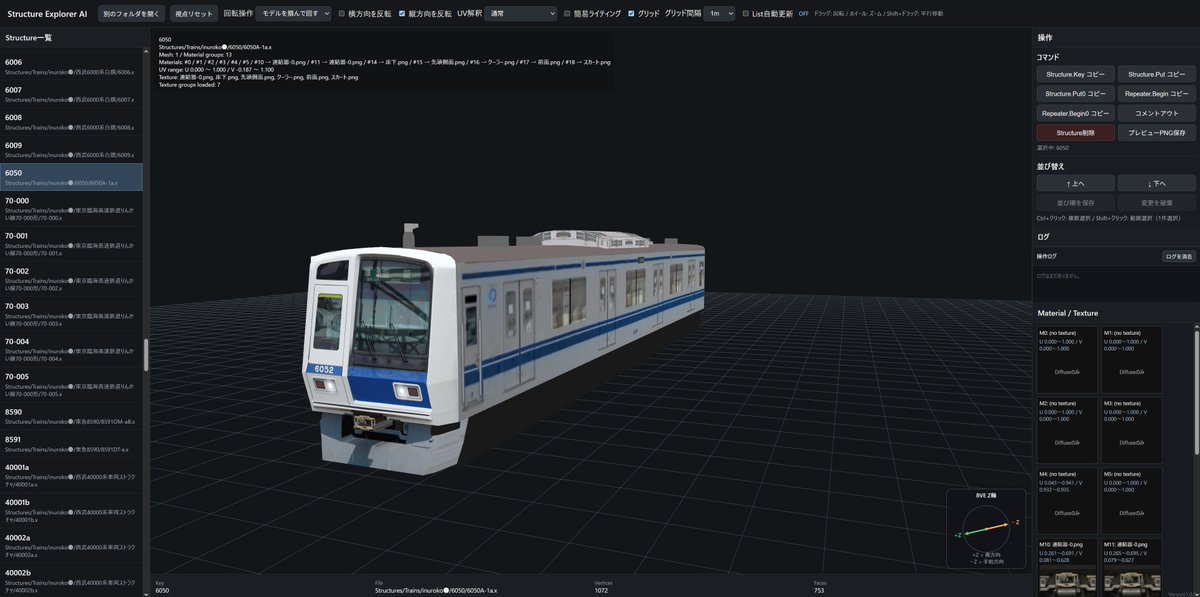Select structure 6008 in the list

72,122
